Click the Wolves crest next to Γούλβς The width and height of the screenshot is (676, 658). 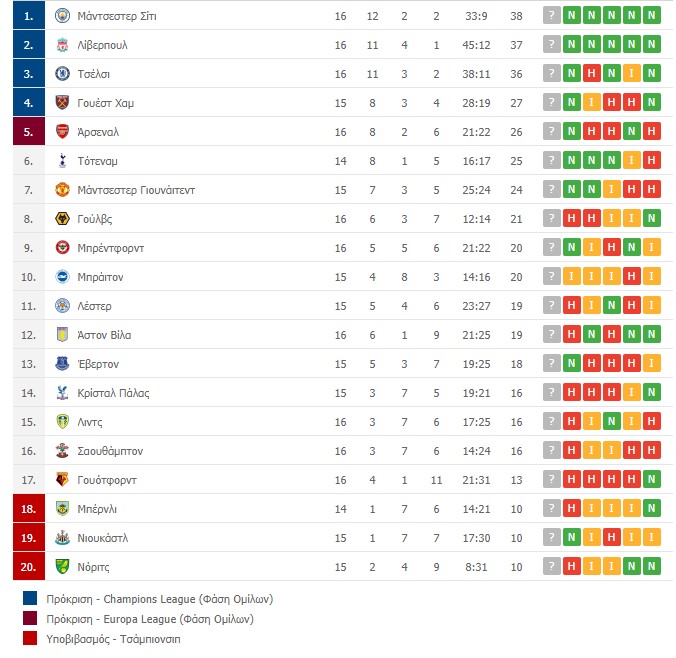(63, 219)
